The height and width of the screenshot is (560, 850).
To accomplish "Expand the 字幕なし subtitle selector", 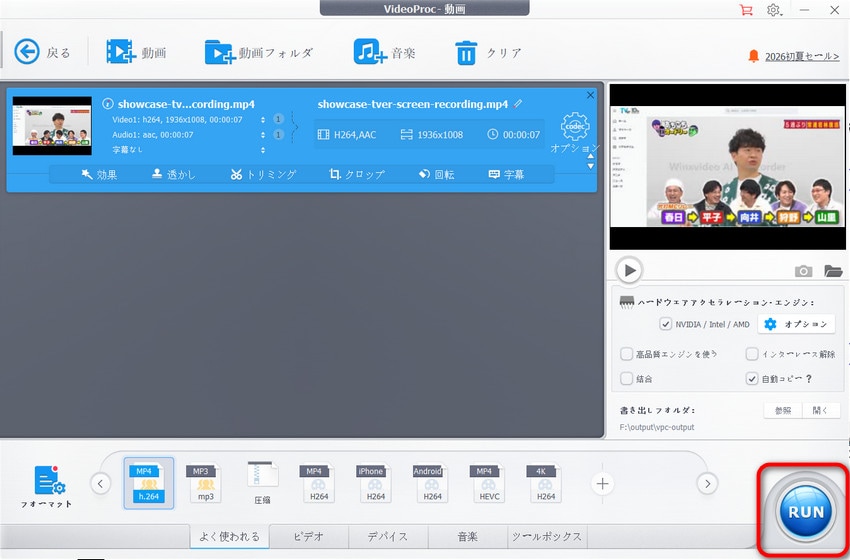I will 263,150.
